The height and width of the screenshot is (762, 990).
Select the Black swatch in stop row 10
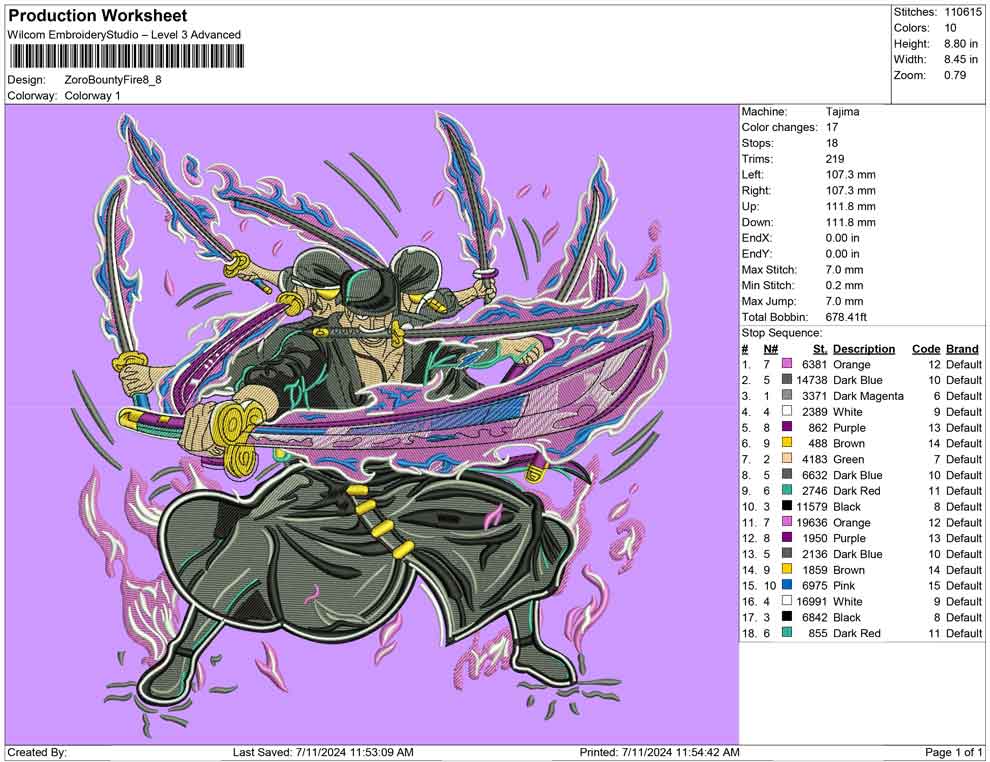[788, 507]
